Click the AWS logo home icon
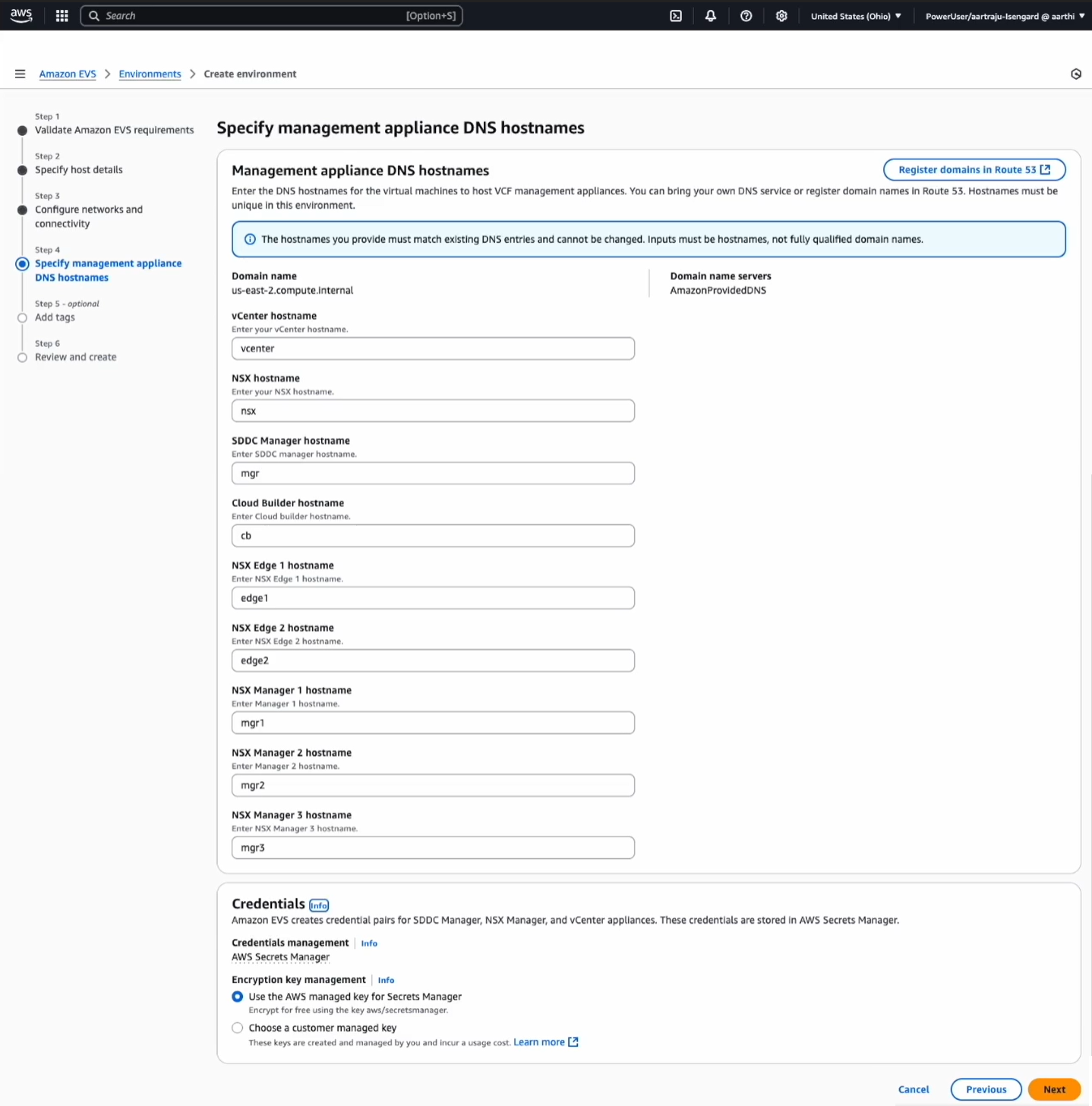1092x1106 pixels. pos(21,15)
